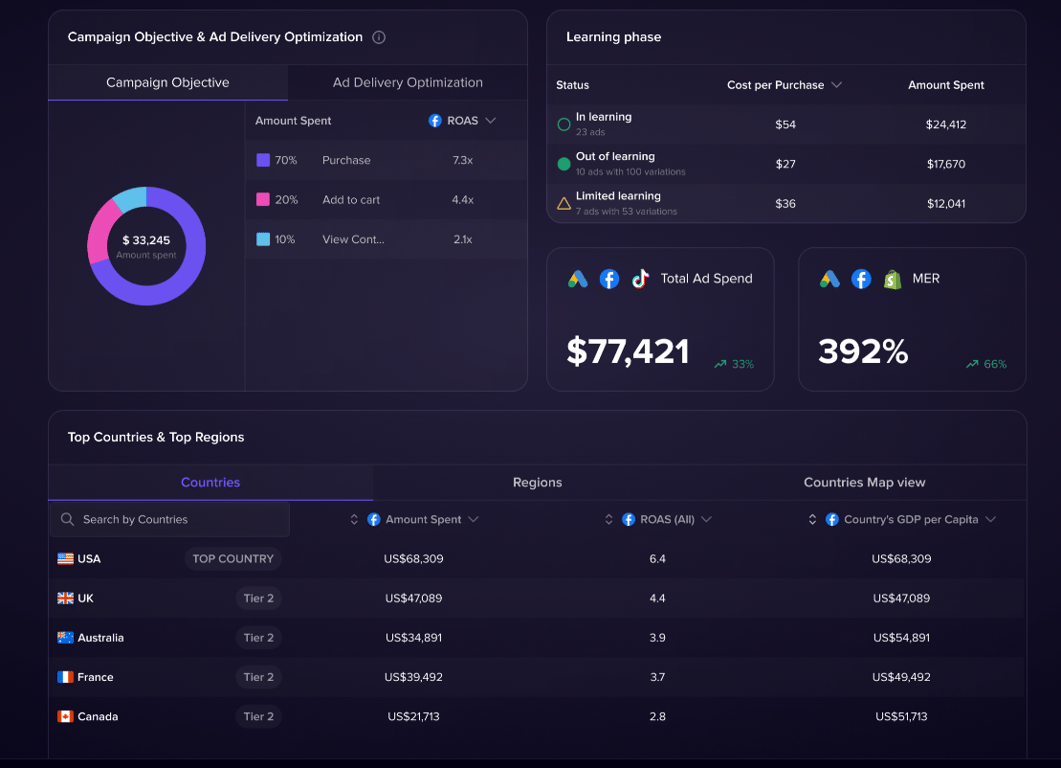Image resolution: width=1061 pixels, height=768 pixels.
Task: Select the Regions tab
Action: [x=537, y=482]
